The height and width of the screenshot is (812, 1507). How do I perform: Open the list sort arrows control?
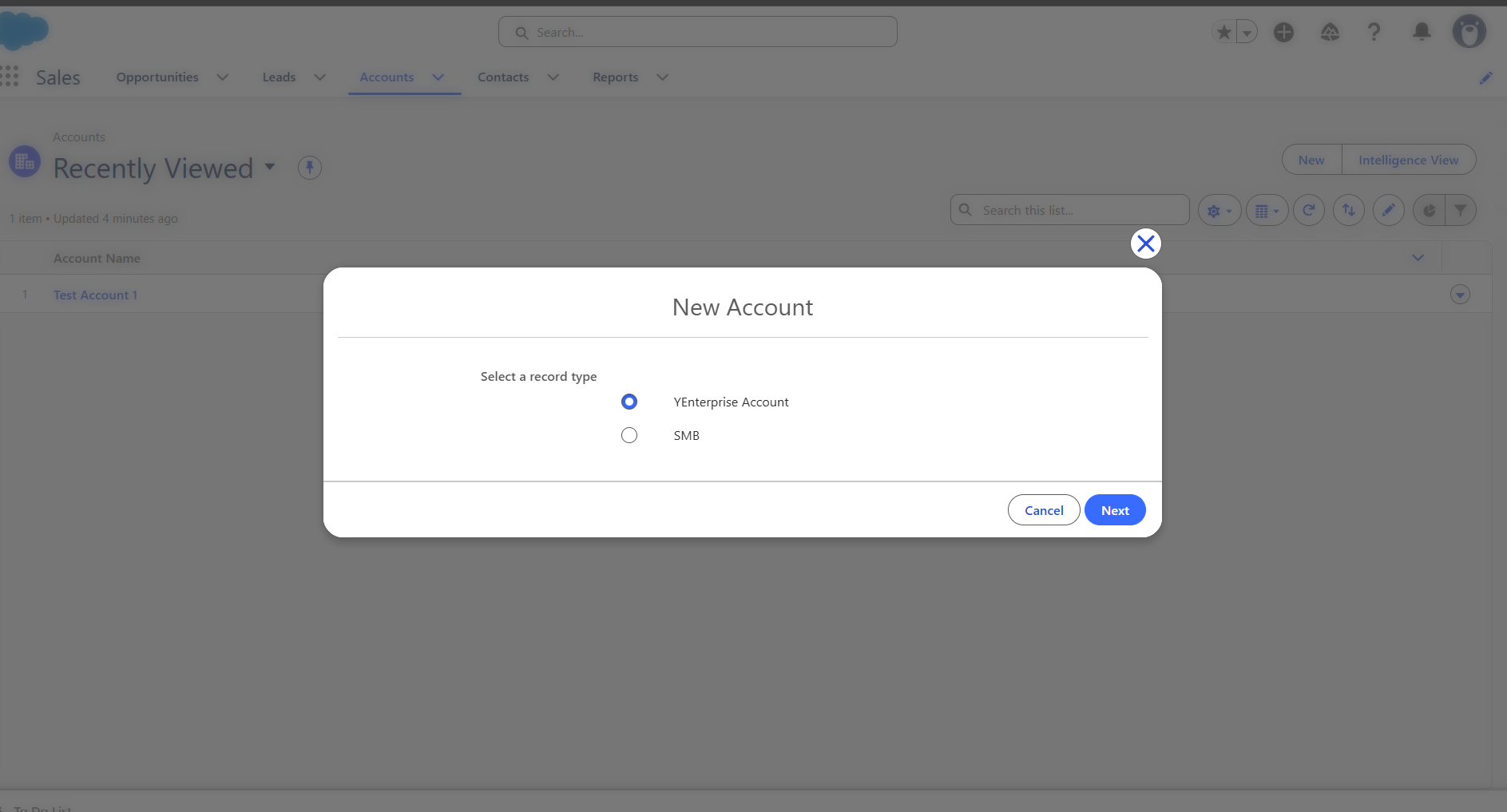1349,211
